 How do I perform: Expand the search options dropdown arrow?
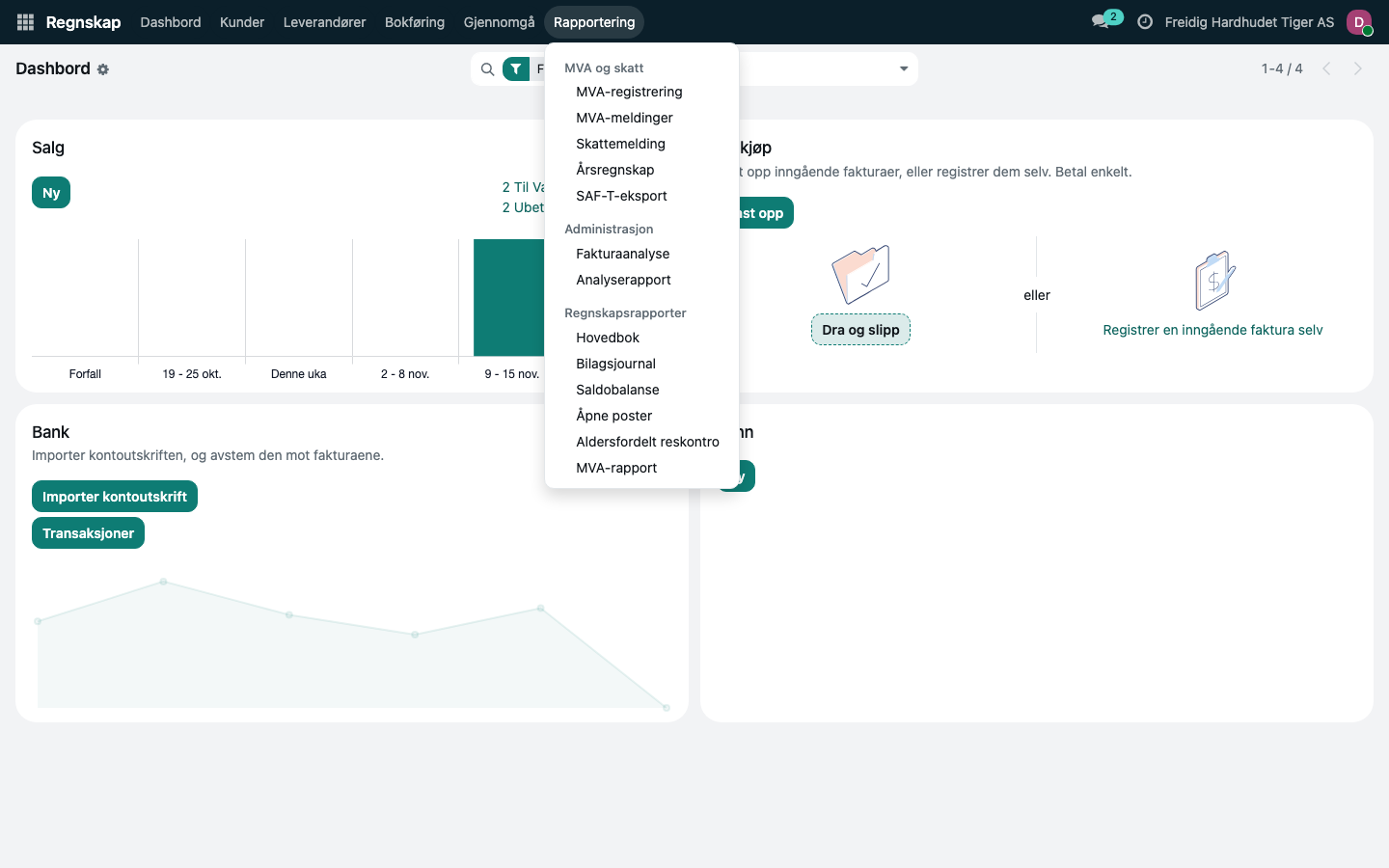904,68
